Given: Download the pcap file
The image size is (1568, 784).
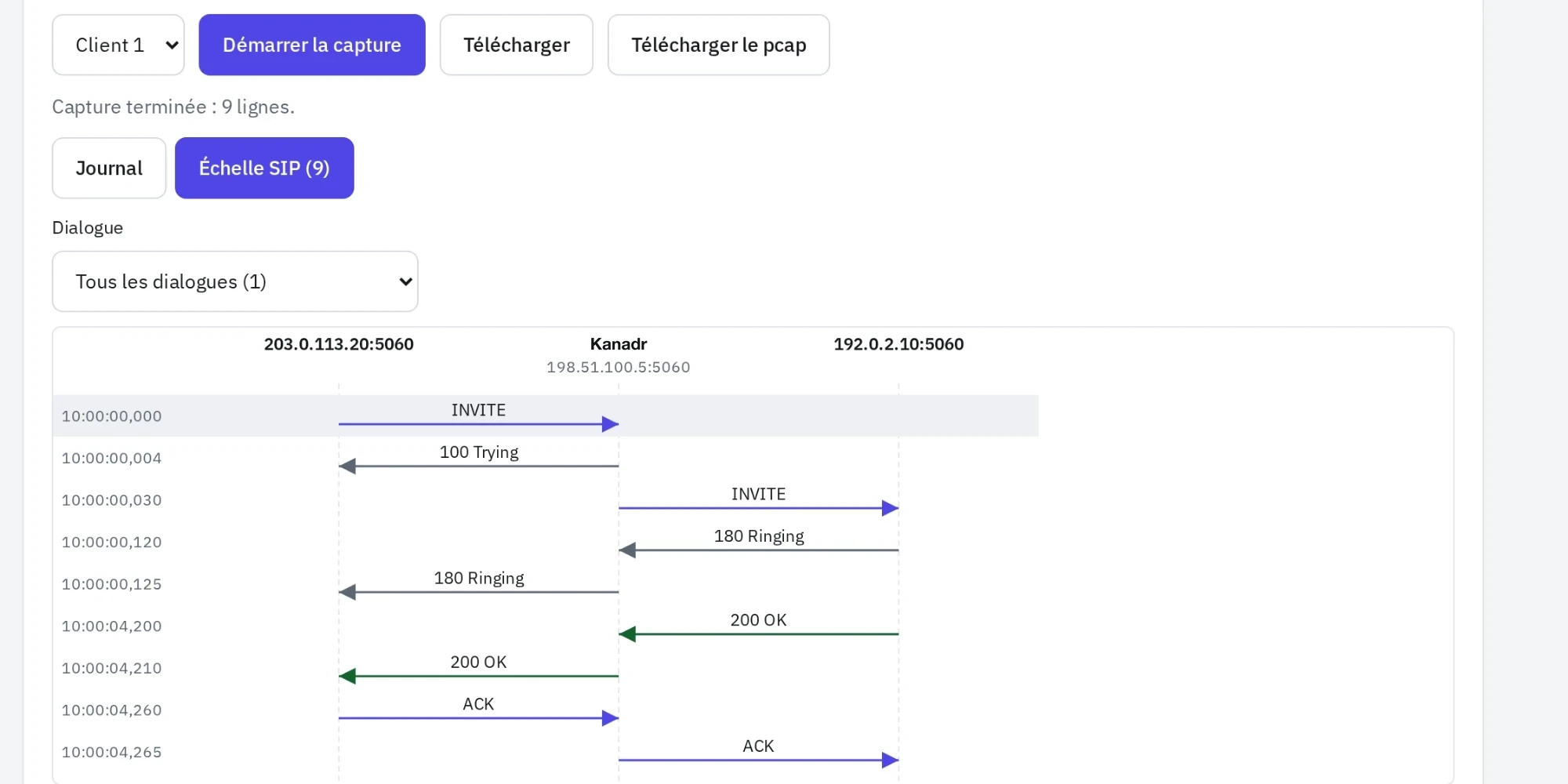Looking at the screenshot, I should pos(719,45).
